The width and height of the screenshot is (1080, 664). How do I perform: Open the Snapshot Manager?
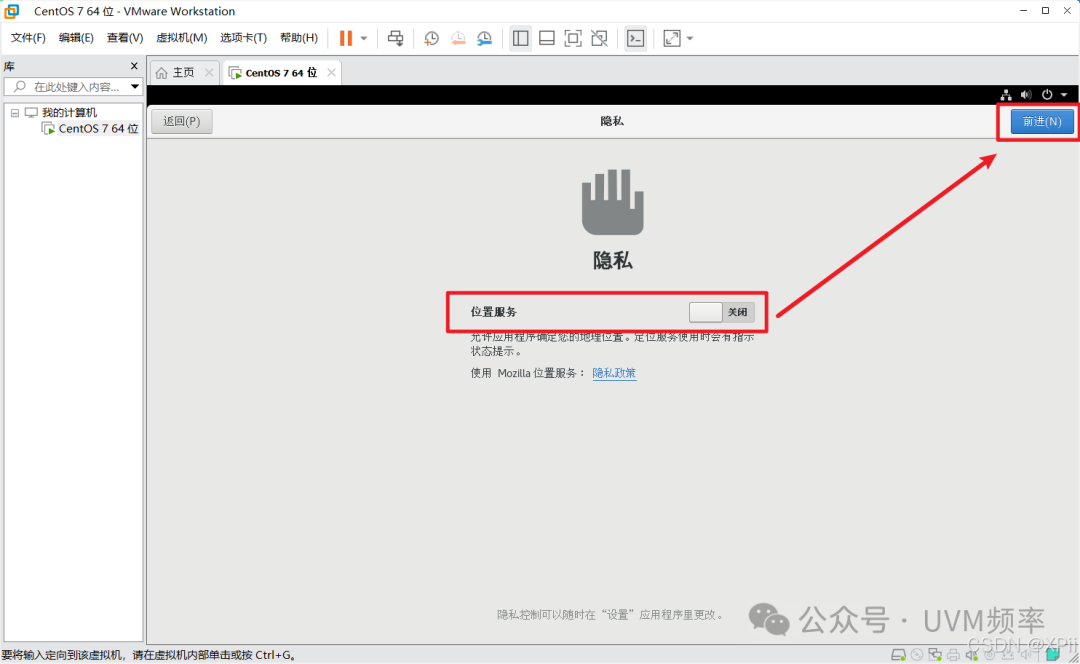pyautogui.click(x=484, y=37)
